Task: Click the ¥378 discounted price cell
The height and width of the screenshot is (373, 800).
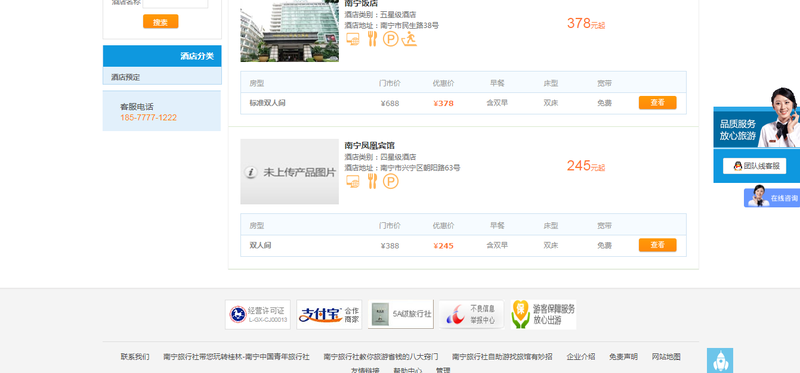Action: click(x=443, y=103)
